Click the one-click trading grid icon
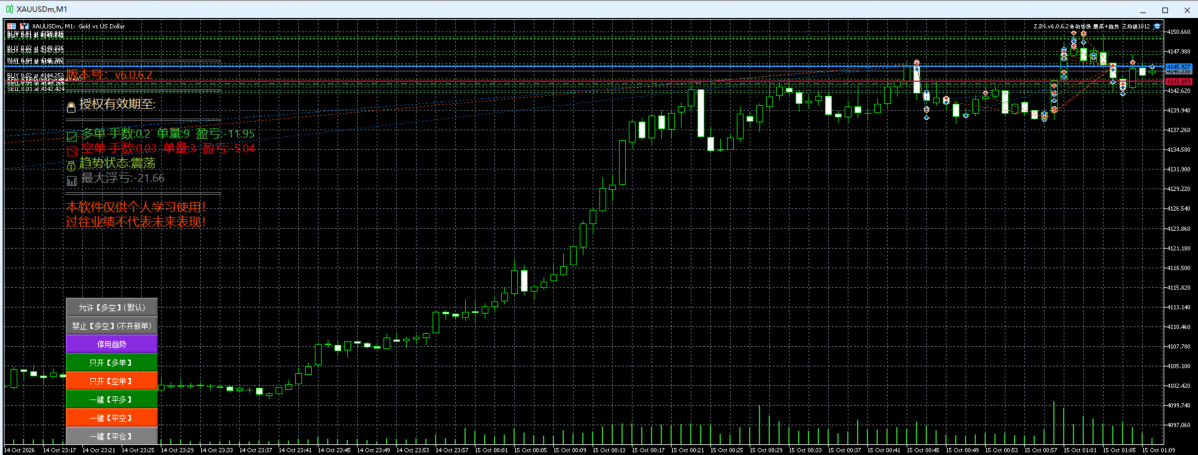The width and height of the screenshot is (1198, 455). pyautogui.click(x=11, y=26)
